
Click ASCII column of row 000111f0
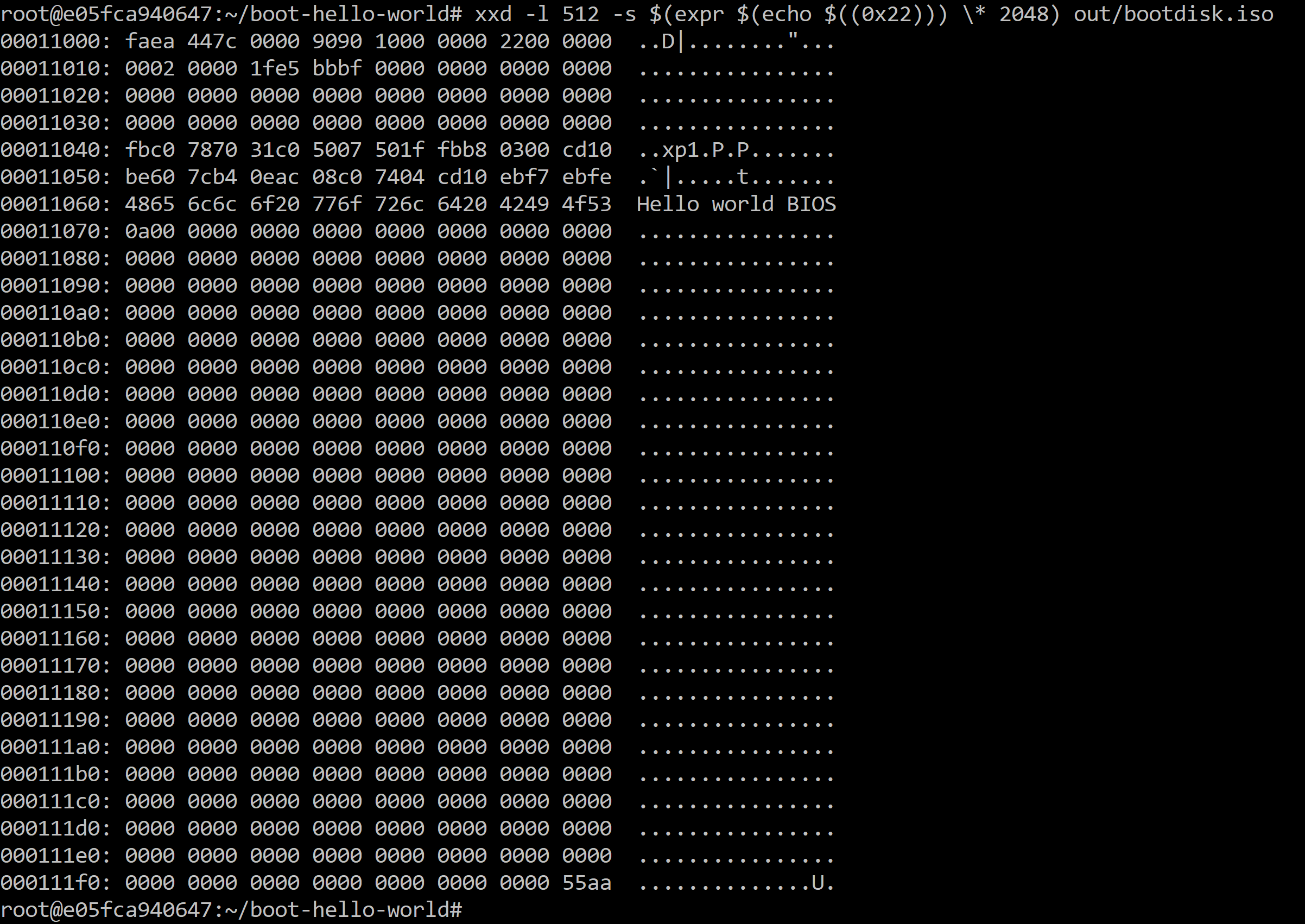737,883
